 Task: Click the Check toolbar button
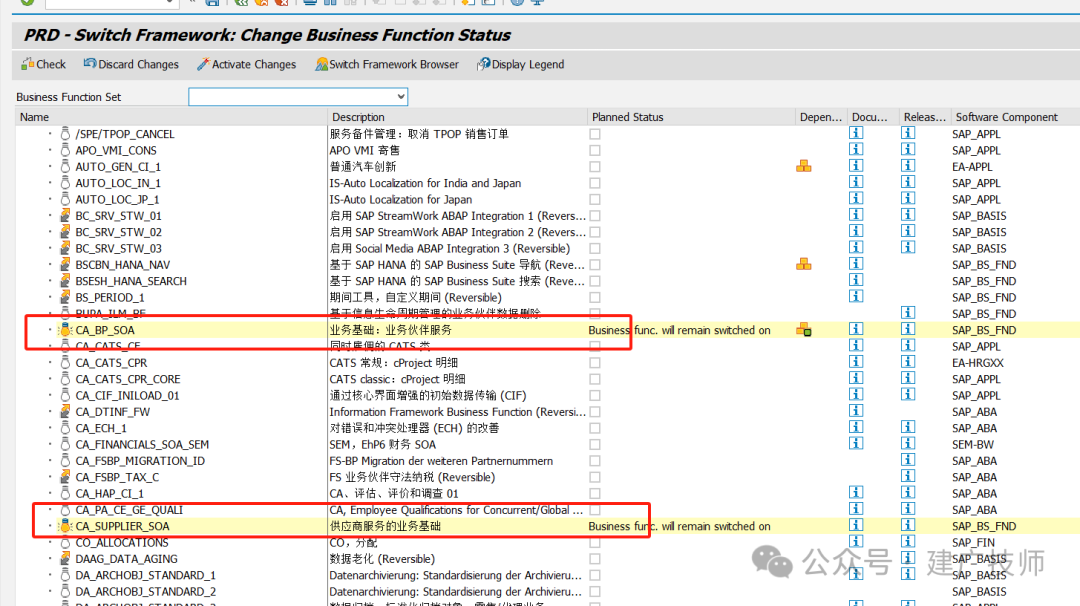pyautogui.click(x=43, y=64)
